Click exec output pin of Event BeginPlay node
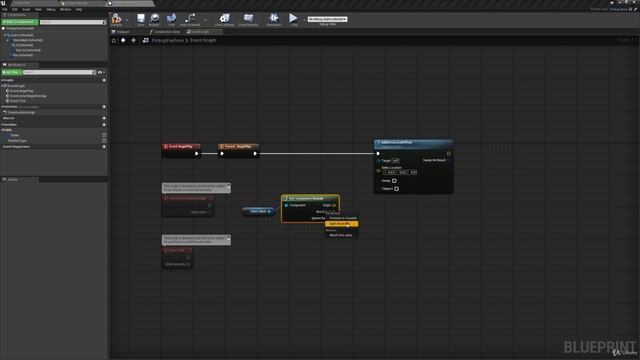The height and width of the screenshot is (360, 640). [197, 153]
